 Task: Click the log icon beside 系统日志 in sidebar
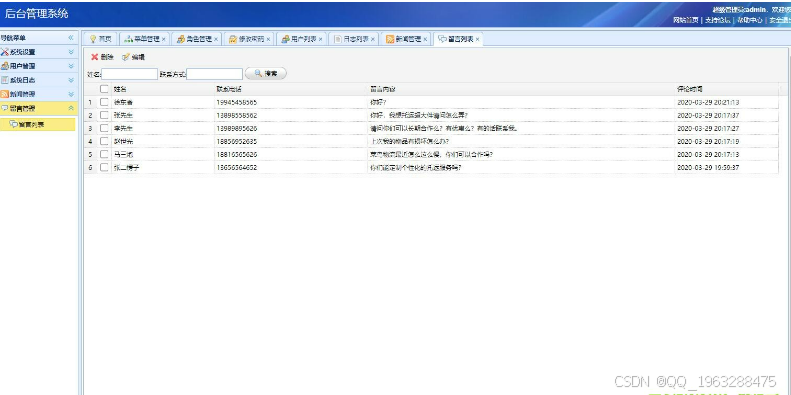(x=5, y=80)
